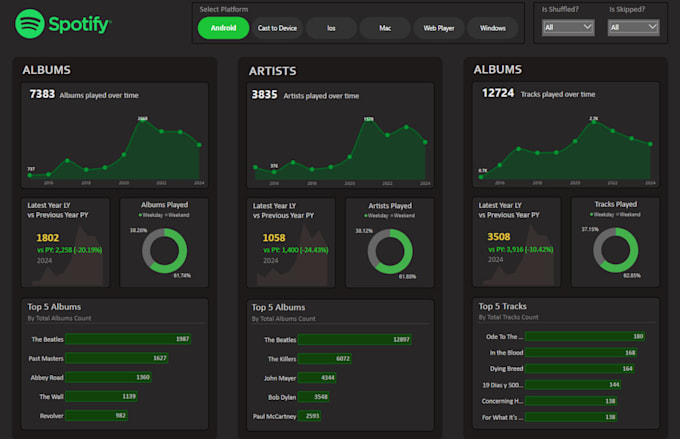Image resolution: width=680 pixels, height=439 pixels.
Task: Choose the Mac platform filter
Action: pyautogui.click(x=385, y=28)
